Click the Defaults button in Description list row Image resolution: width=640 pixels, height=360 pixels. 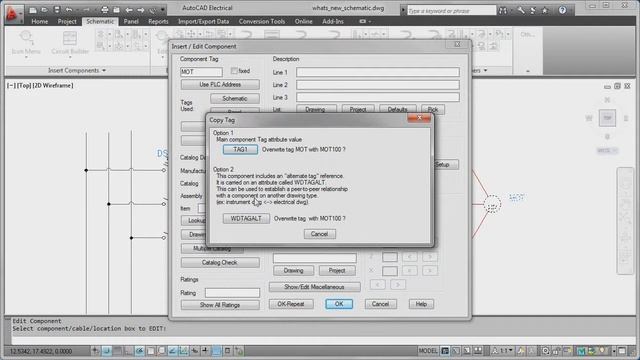398,109
